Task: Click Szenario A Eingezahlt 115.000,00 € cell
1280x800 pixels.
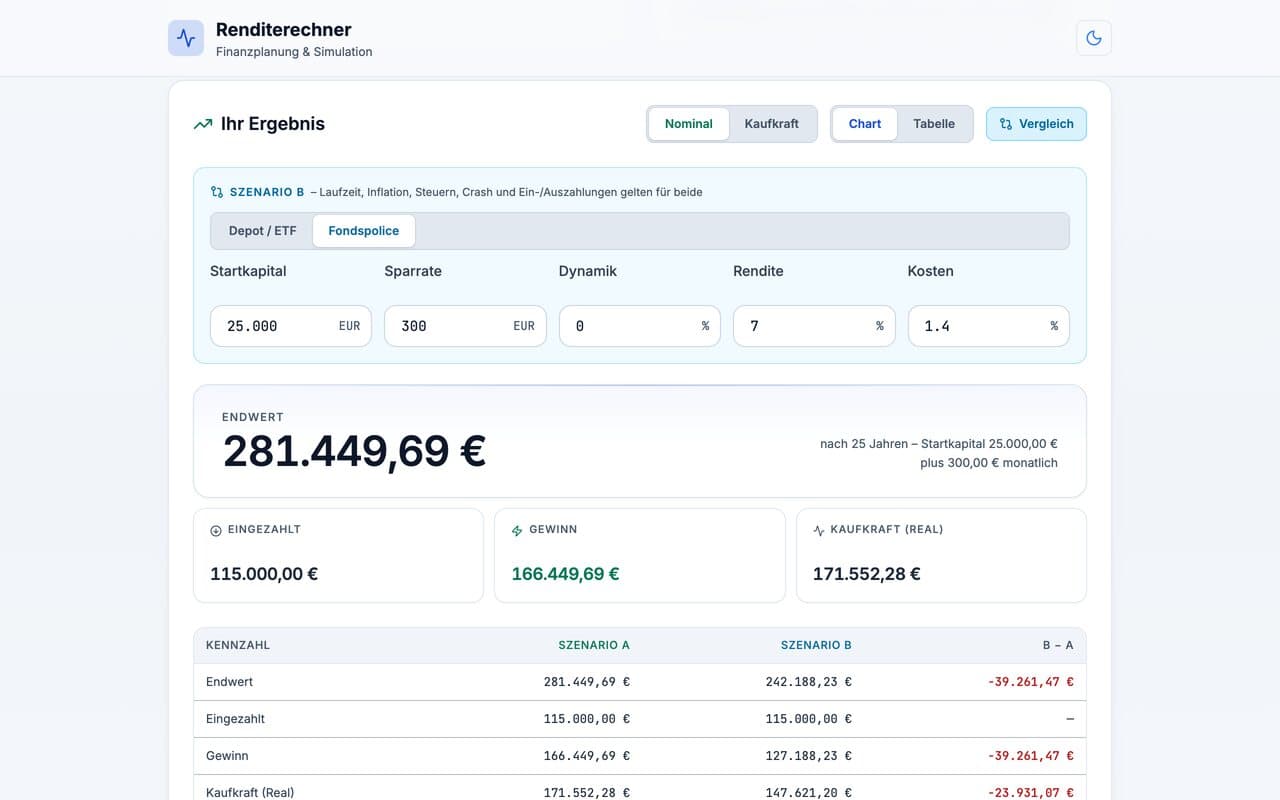Action: click(x=587, y=719)
